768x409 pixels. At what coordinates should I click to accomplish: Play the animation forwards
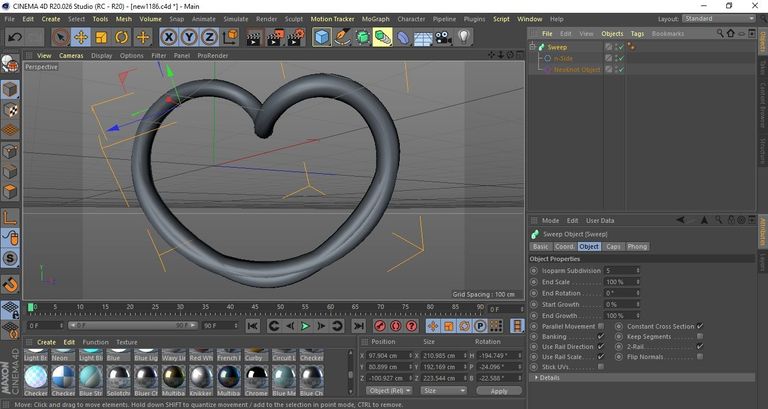coord(305,326)
